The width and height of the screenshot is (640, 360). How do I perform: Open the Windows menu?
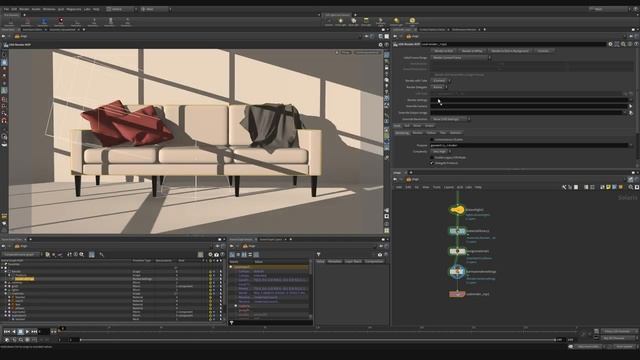click(x=49, y=9)
